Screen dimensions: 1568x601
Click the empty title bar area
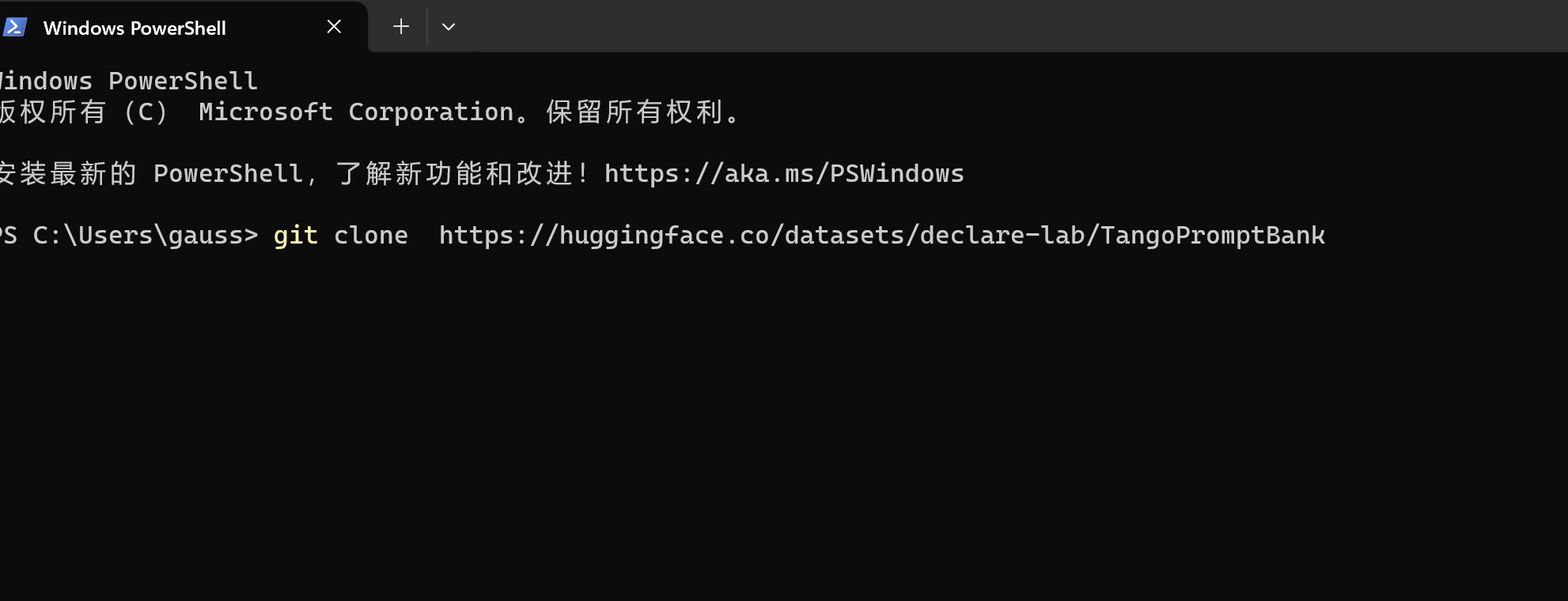949,25
